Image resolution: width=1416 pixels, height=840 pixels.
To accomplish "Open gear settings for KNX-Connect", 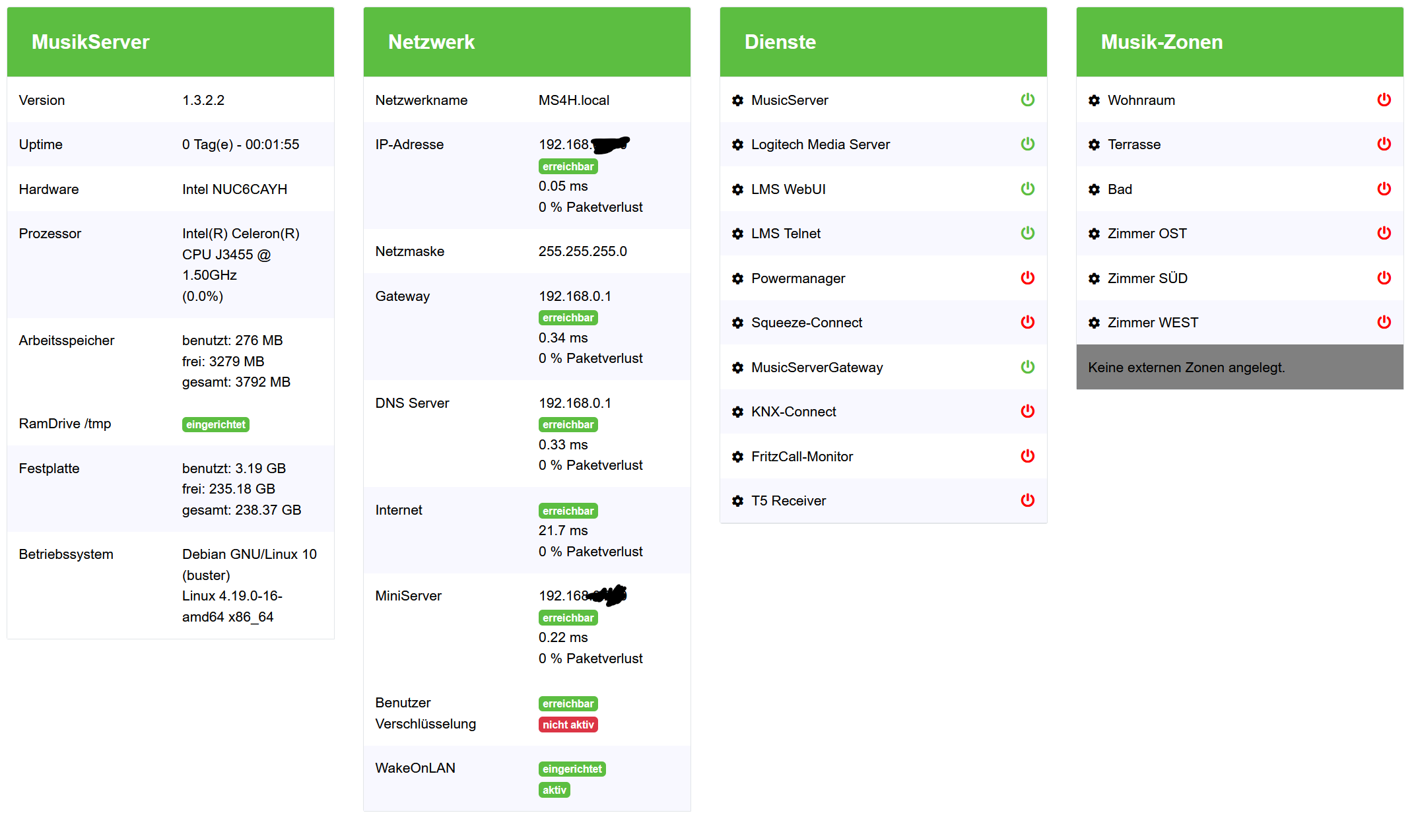I will pyautogui.click(x=737, y=412).
